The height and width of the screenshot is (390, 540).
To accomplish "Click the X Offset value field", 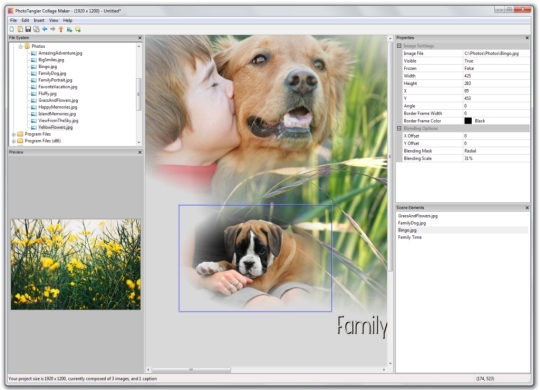I will pos(496,136).
